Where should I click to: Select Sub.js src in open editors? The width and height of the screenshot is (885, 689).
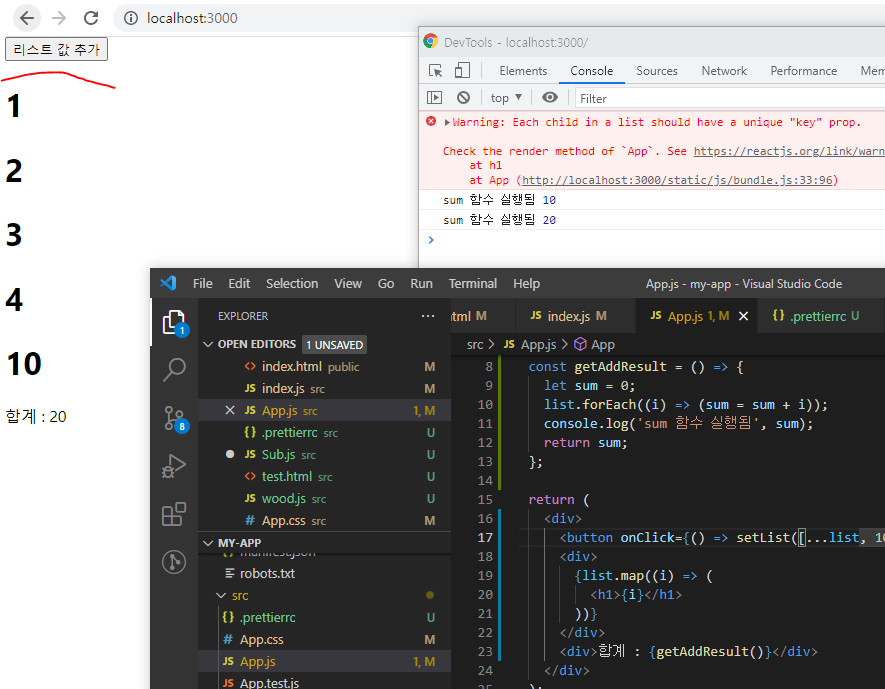pyautogui.click(x=325, y=455)
